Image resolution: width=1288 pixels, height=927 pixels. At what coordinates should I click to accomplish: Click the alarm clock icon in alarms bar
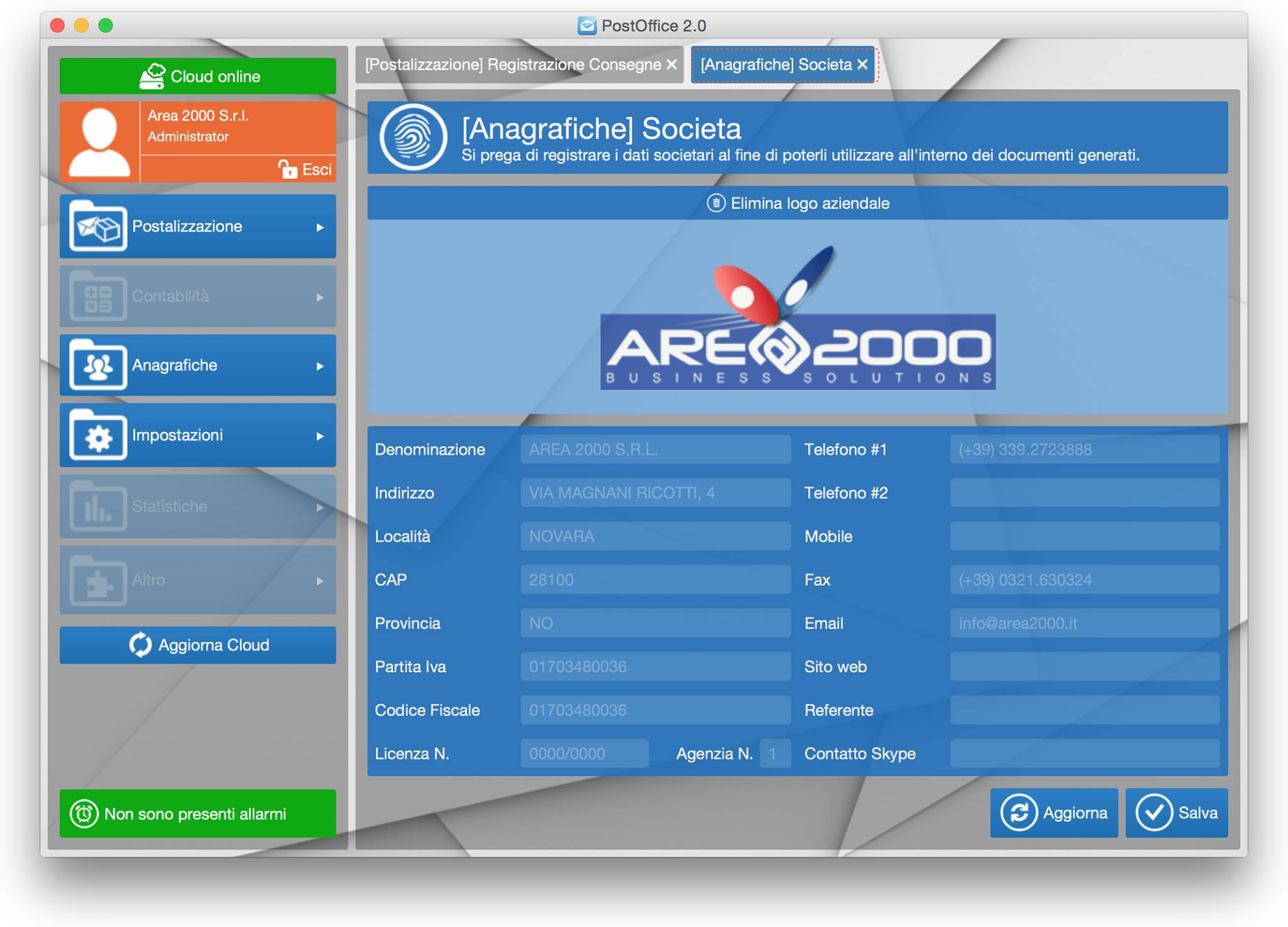click(84, 814)
